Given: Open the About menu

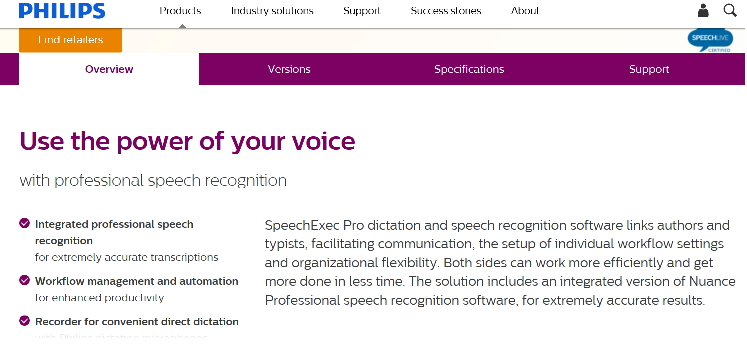Looking at the screenshot, I should (x=525, y=10).
